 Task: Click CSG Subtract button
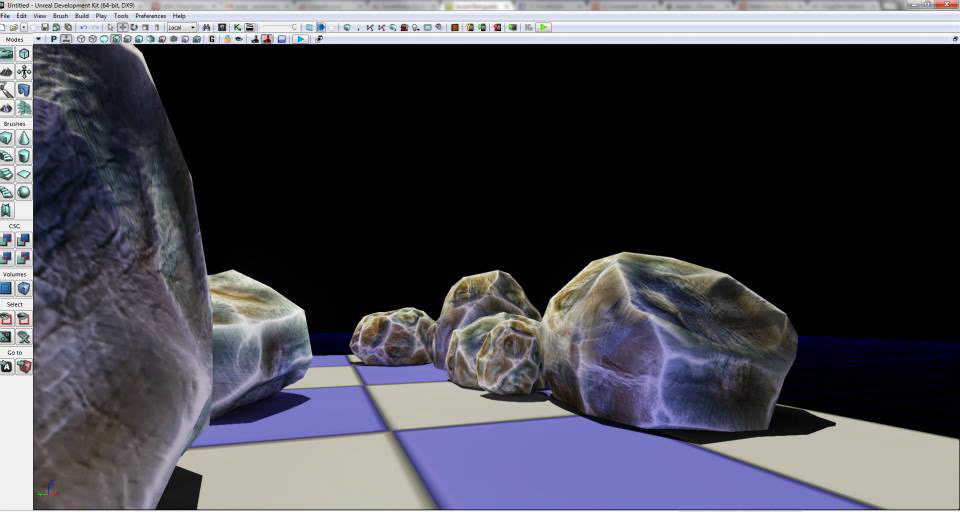pos(24,239)
